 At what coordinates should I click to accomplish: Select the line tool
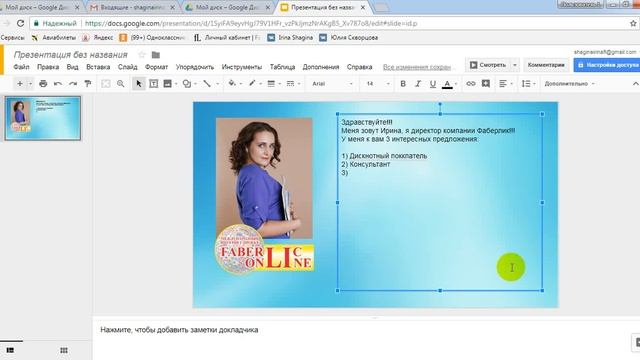coord(207,84)
